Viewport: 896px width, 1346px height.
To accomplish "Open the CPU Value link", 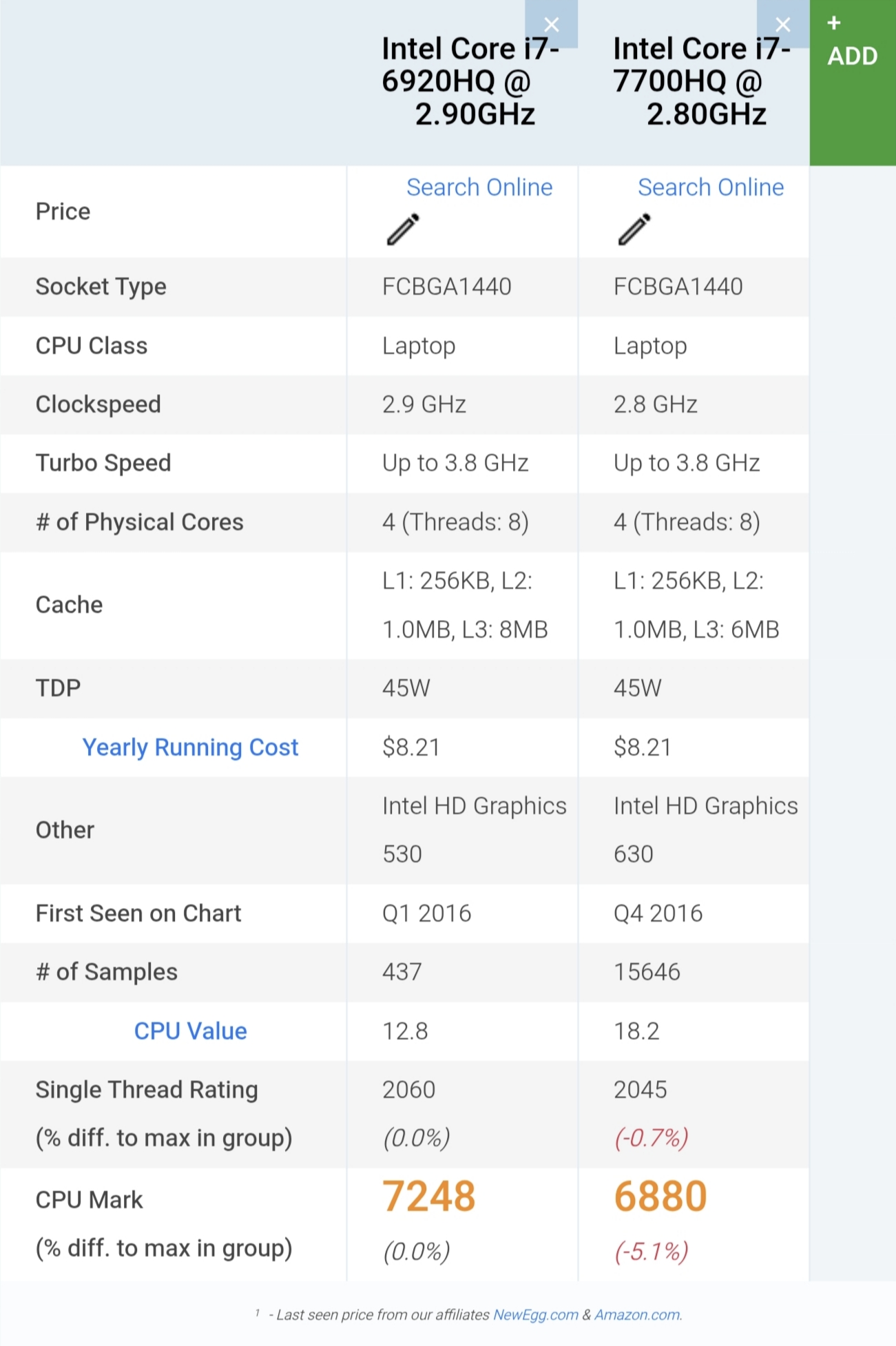I will click(190, 1031).
